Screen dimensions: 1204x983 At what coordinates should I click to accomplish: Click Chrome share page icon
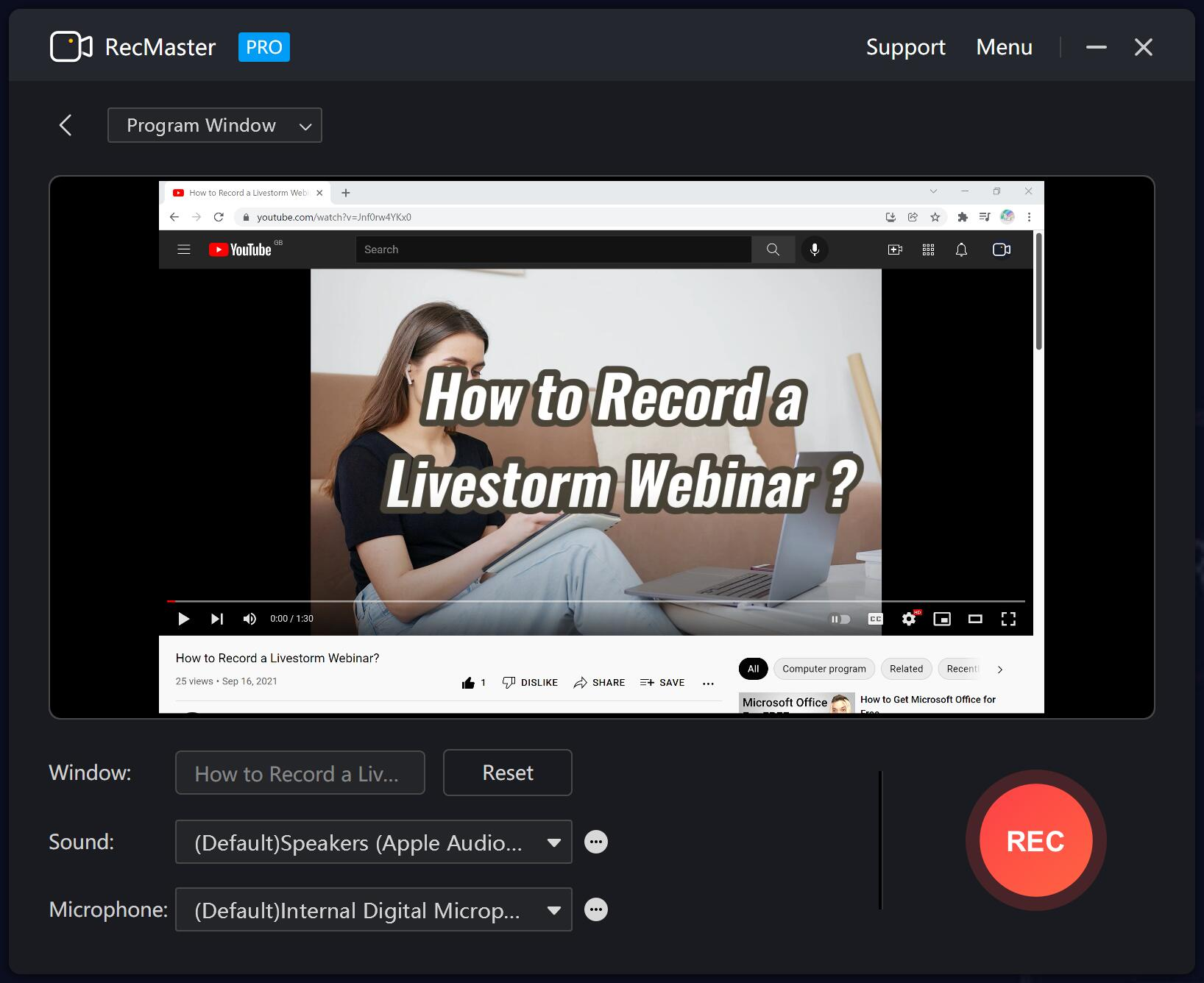point(913,217)
